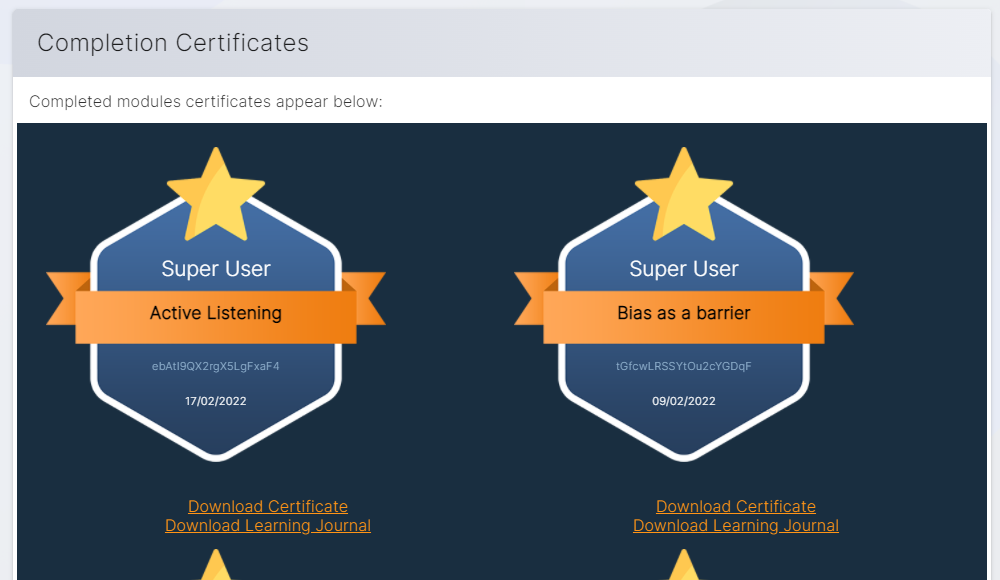Screen dimensions: 1000x580
Task: Click certificate code ebAtI9QX2rgX5LgFxaF4
Action: point(216,366)
